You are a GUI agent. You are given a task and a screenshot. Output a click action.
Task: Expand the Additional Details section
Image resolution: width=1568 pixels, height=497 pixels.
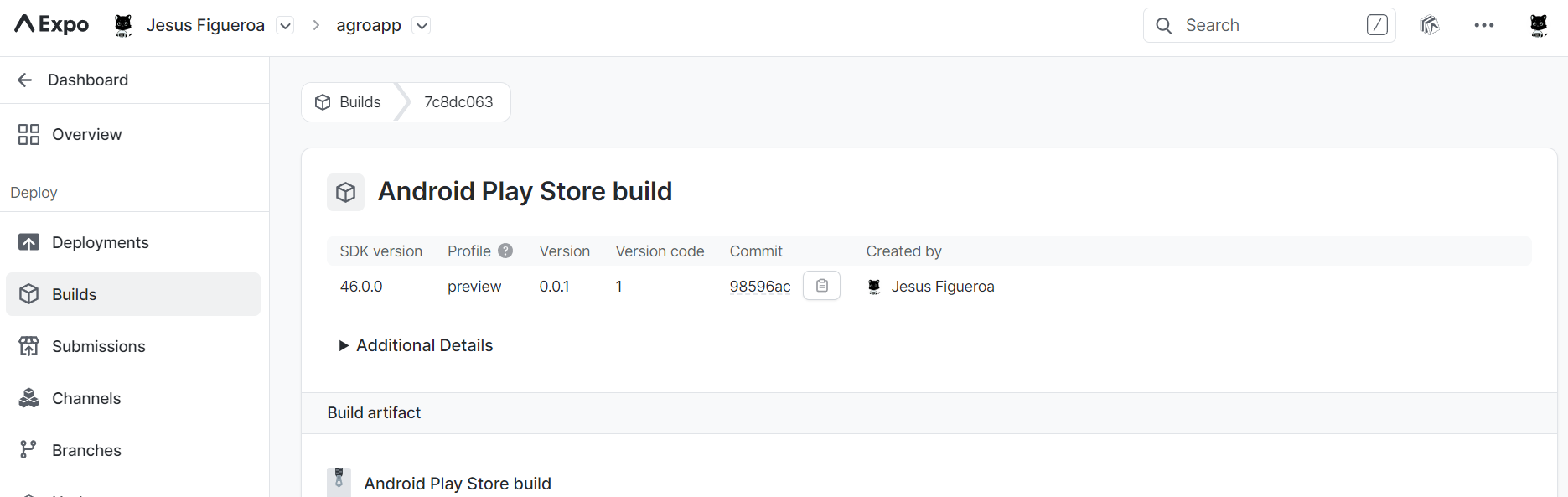[x=417, y=345]
